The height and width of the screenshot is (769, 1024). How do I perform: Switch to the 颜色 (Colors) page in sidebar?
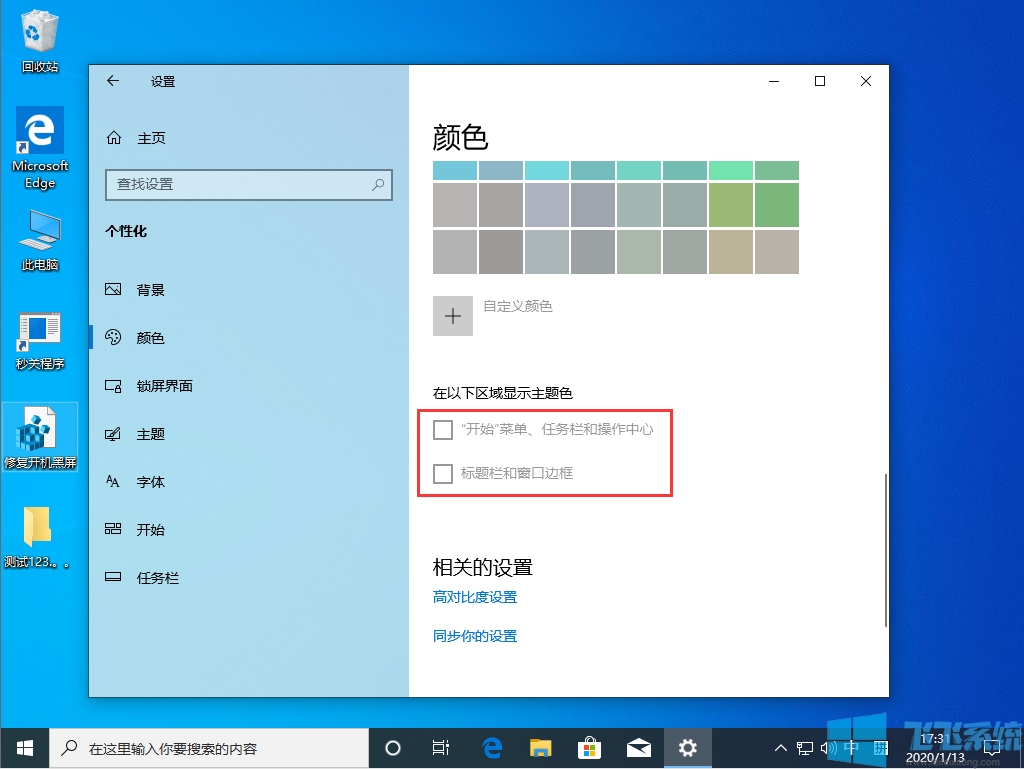pos(113,337)
